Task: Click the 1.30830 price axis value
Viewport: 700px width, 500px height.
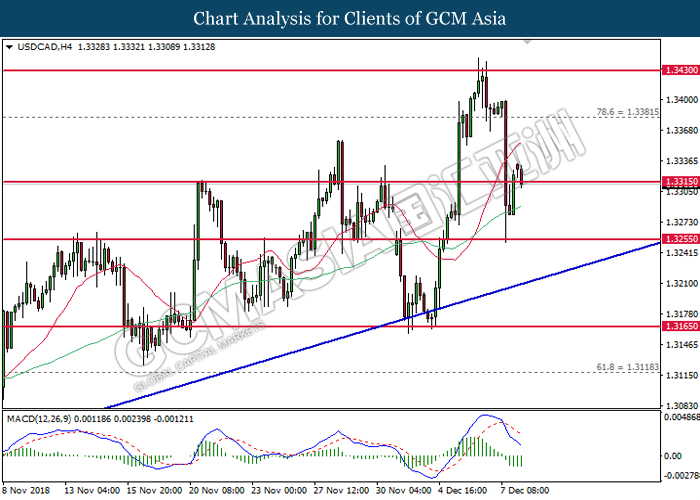Action: 682,406
